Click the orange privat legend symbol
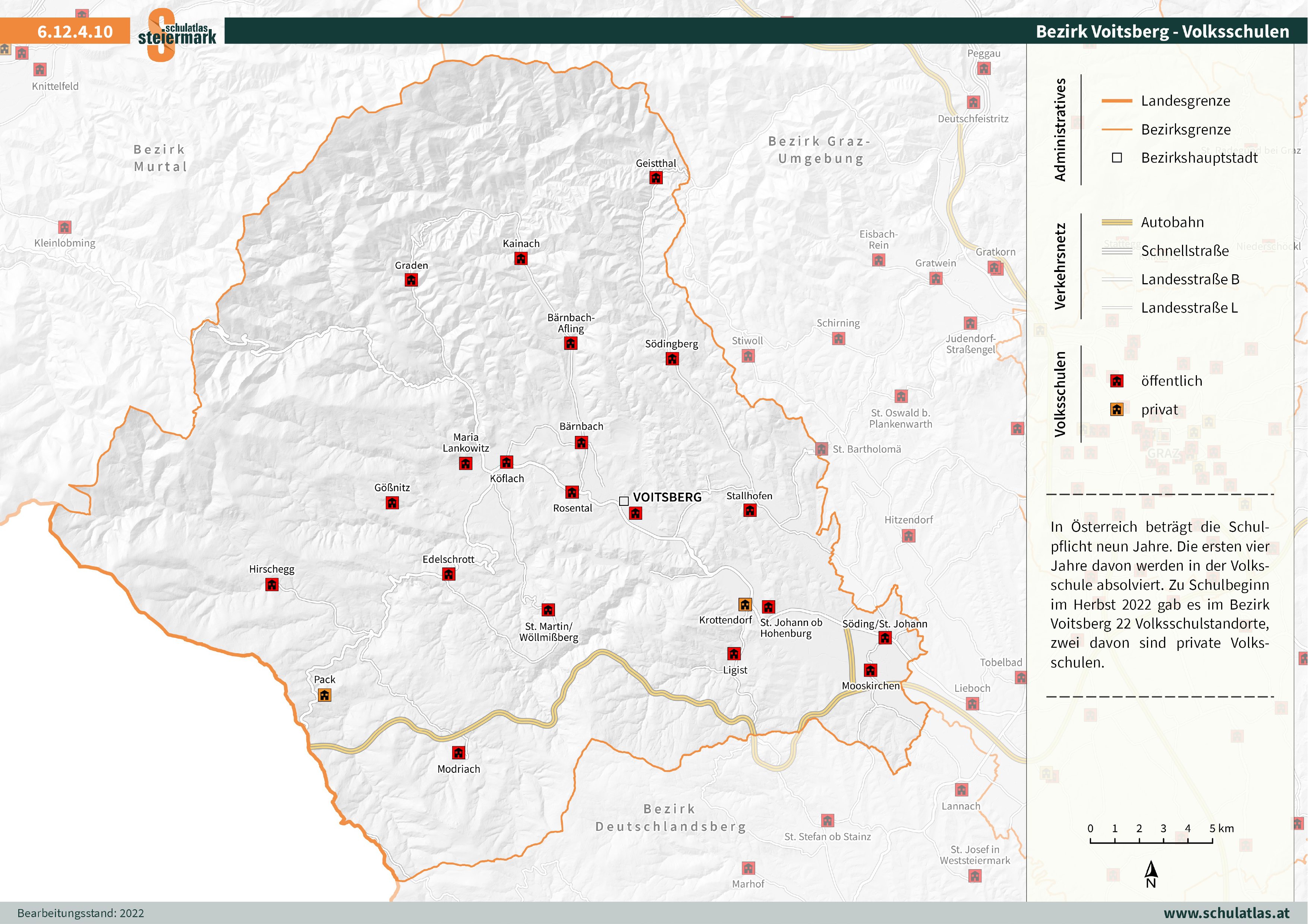 (x=1116, y=409)
